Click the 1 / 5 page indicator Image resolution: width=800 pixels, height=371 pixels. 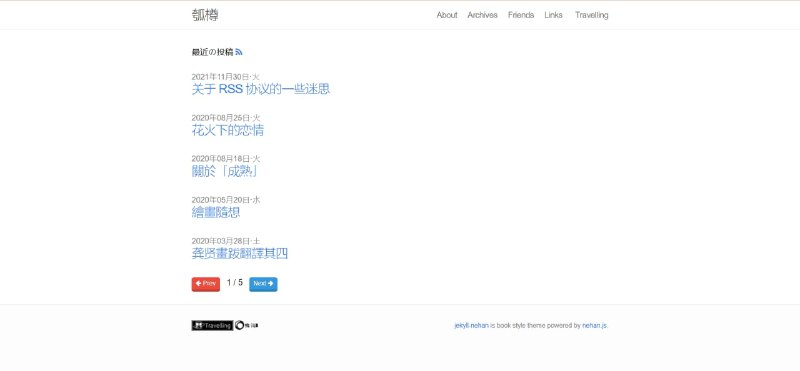click(x=235, y=282)
